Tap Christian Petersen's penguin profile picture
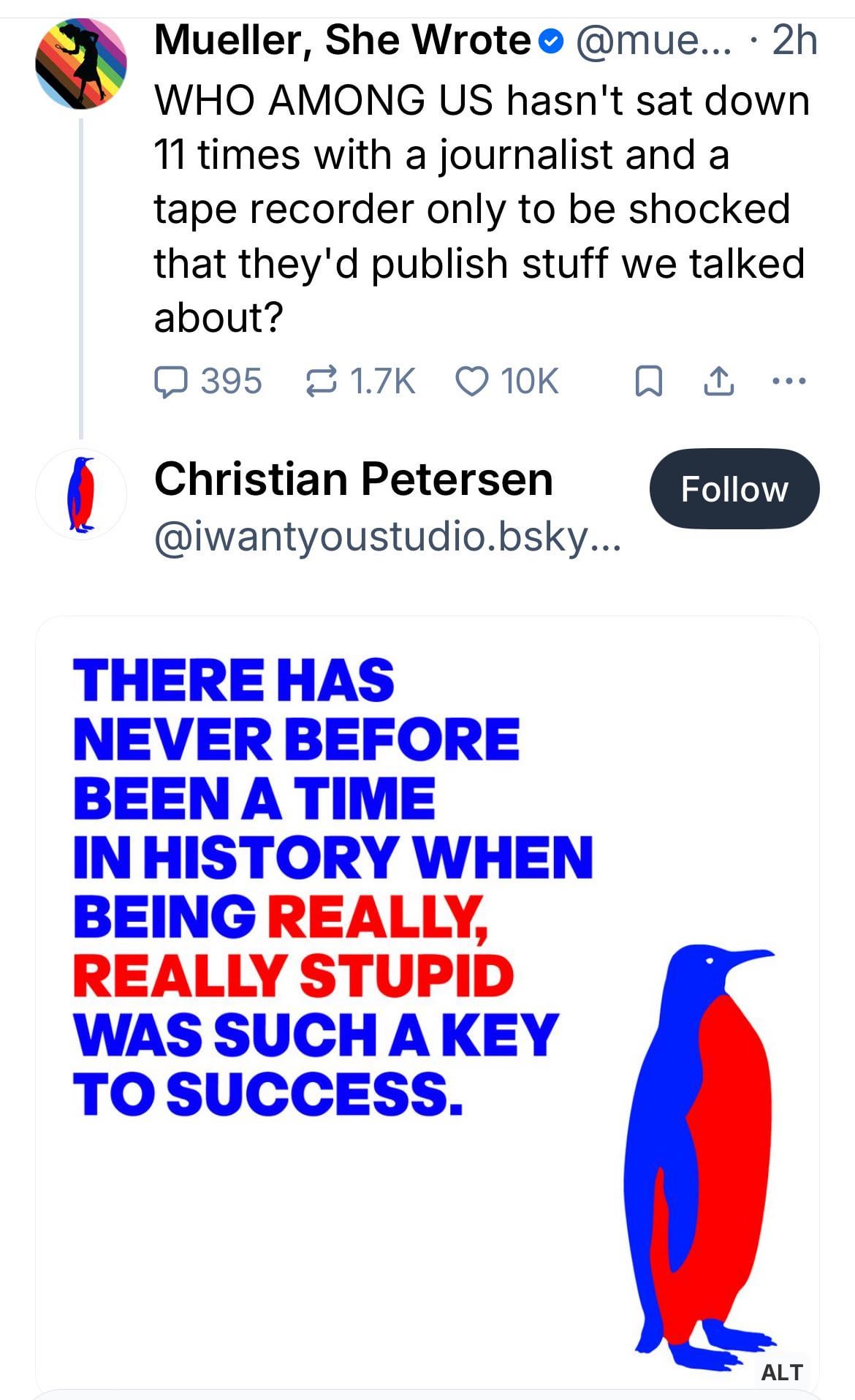The height and width of the screenshot is (1400, 855). (81, 494)
